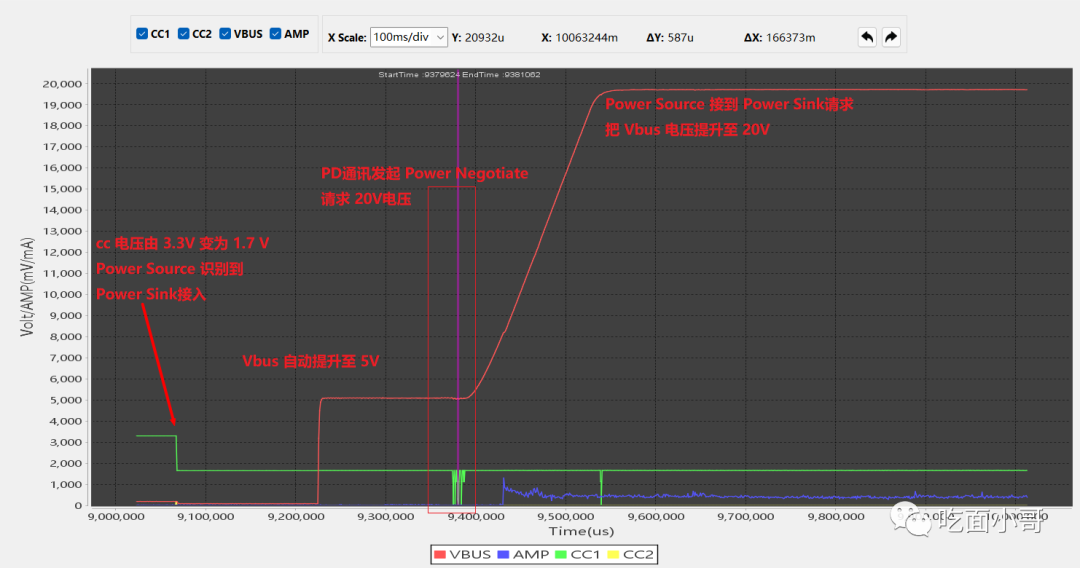Click the undo back-arrow icon
The image size is (1080, 568).
point(867,36)
